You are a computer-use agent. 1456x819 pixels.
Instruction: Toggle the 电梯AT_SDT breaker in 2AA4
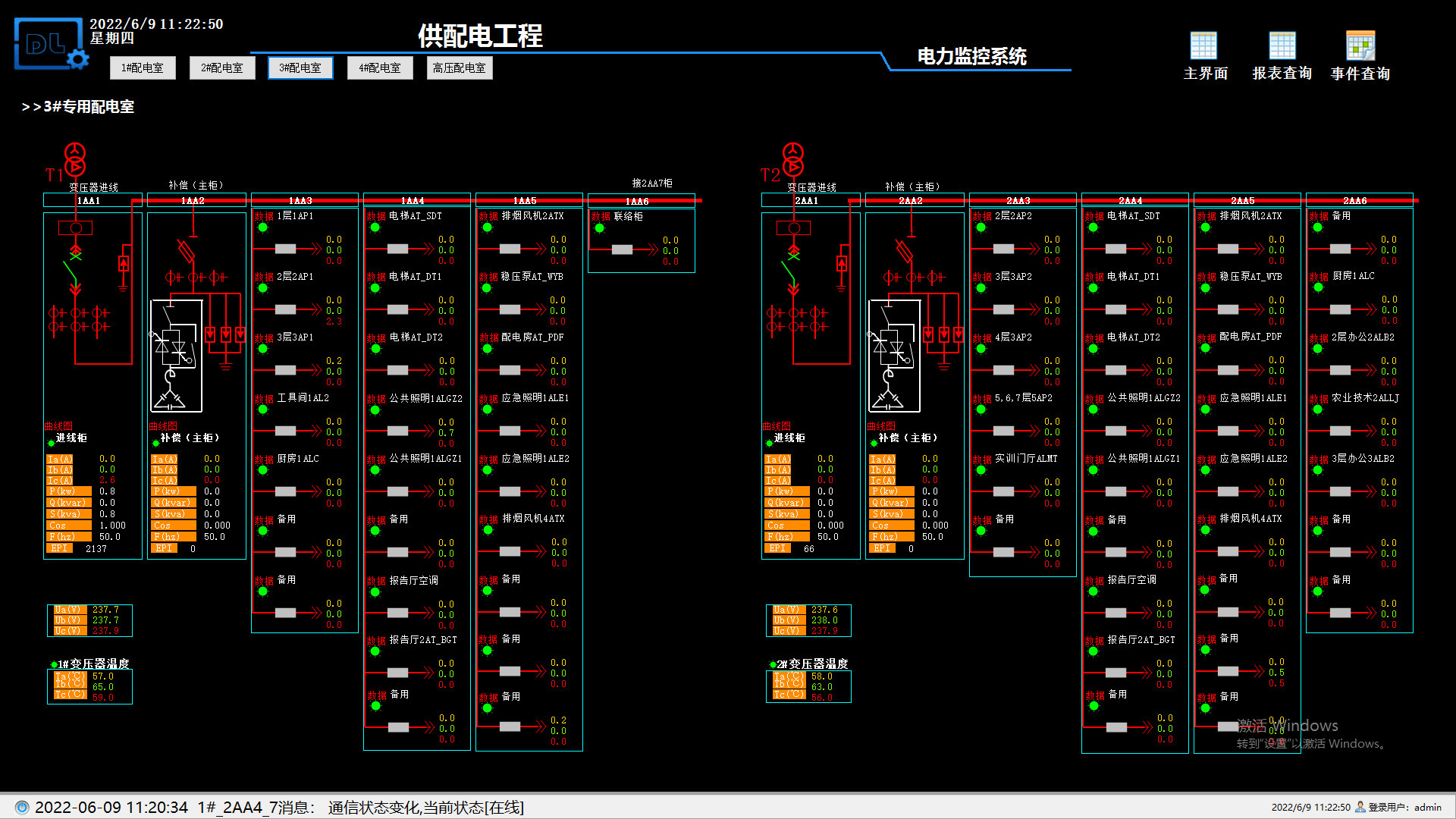tap(1116, 249)
